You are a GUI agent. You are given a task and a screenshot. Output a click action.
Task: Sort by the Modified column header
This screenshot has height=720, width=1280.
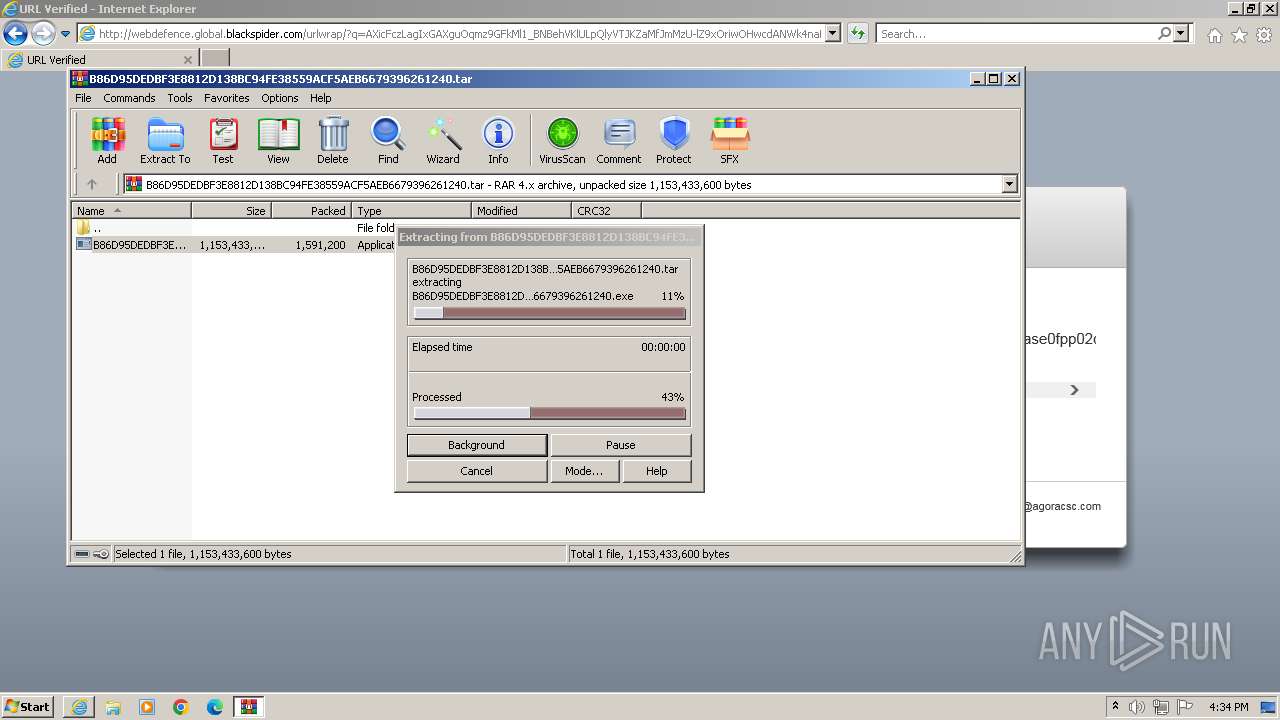coord(521,211)
